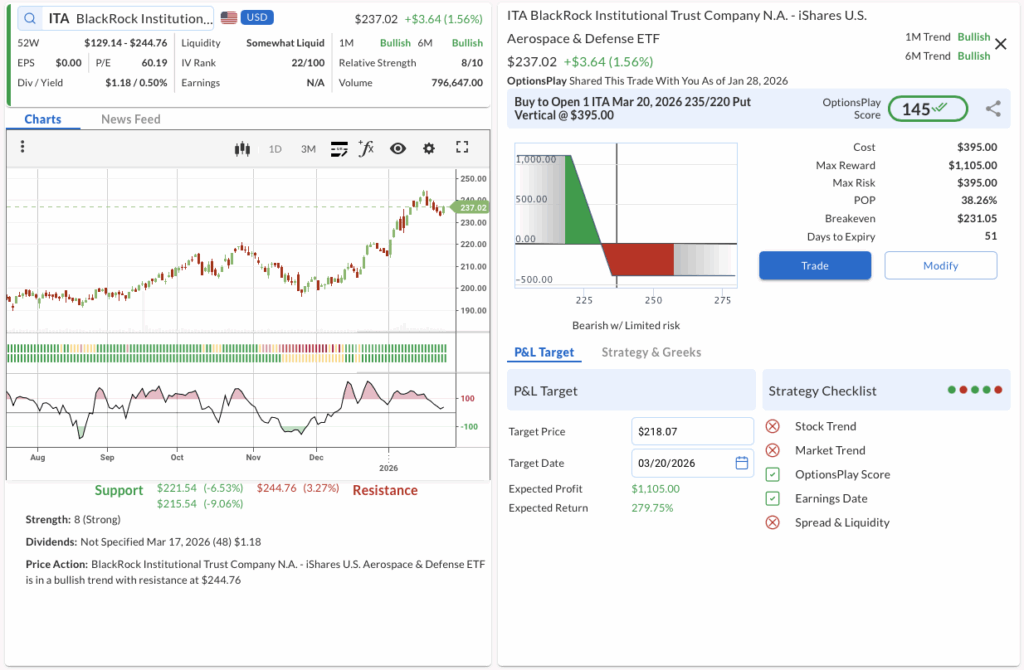Screen dimensions: 1024x670
Task: Click the search magnifier icon beside ITA
Action: tap(30, 18)
